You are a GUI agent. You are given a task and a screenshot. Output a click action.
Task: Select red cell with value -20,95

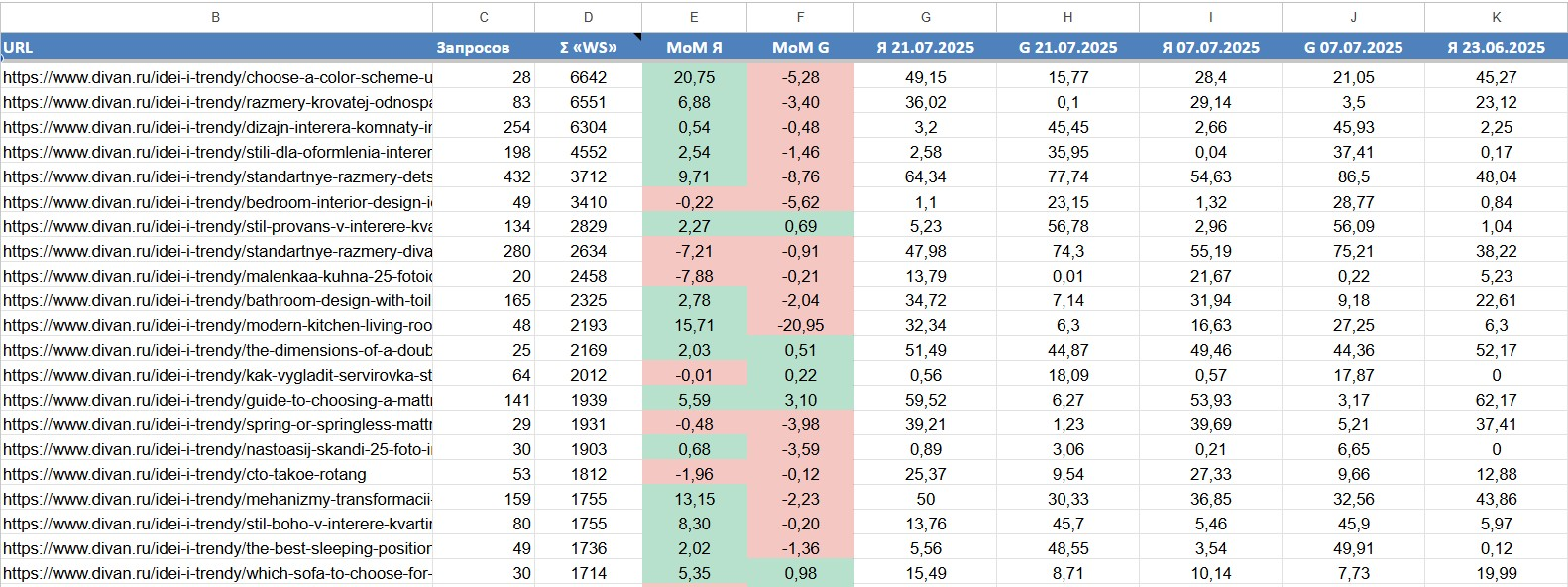point(800,325)
